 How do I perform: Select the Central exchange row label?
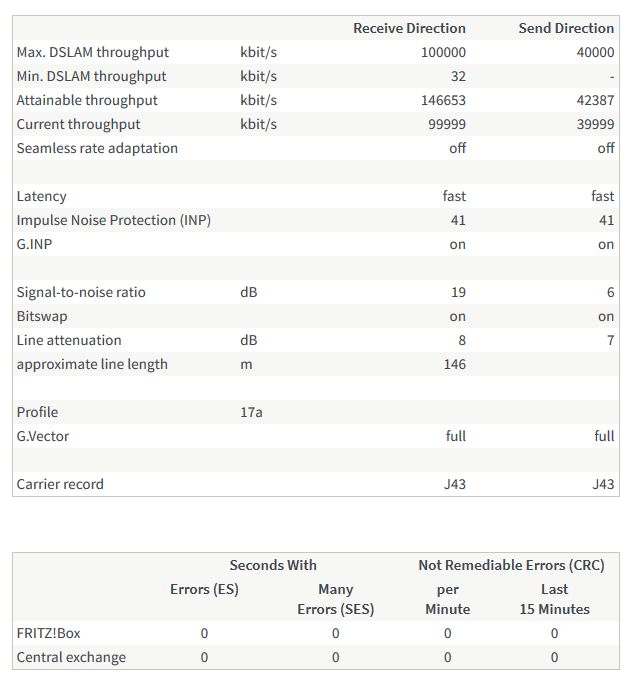(x=71, y=657)
